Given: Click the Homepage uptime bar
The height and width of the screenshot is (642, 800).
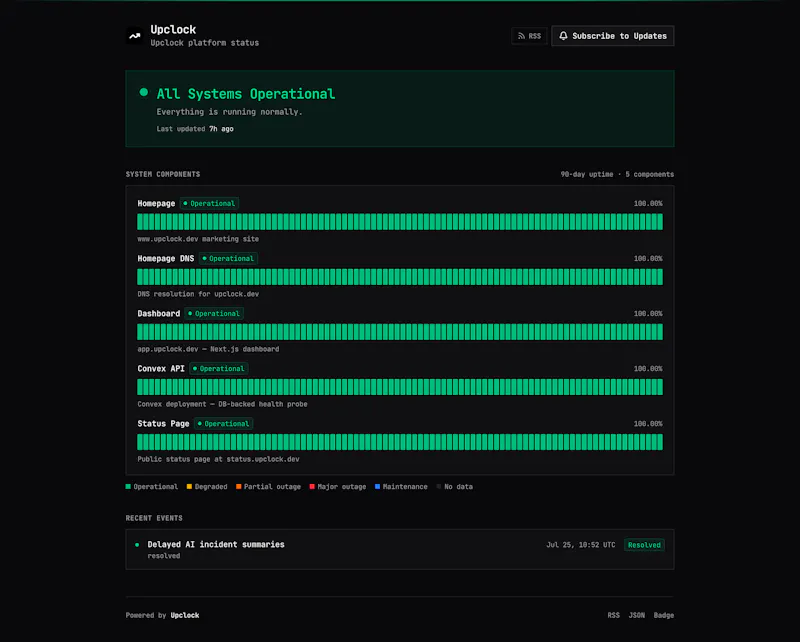Looking at the screenshot, I should click(400, 222).
